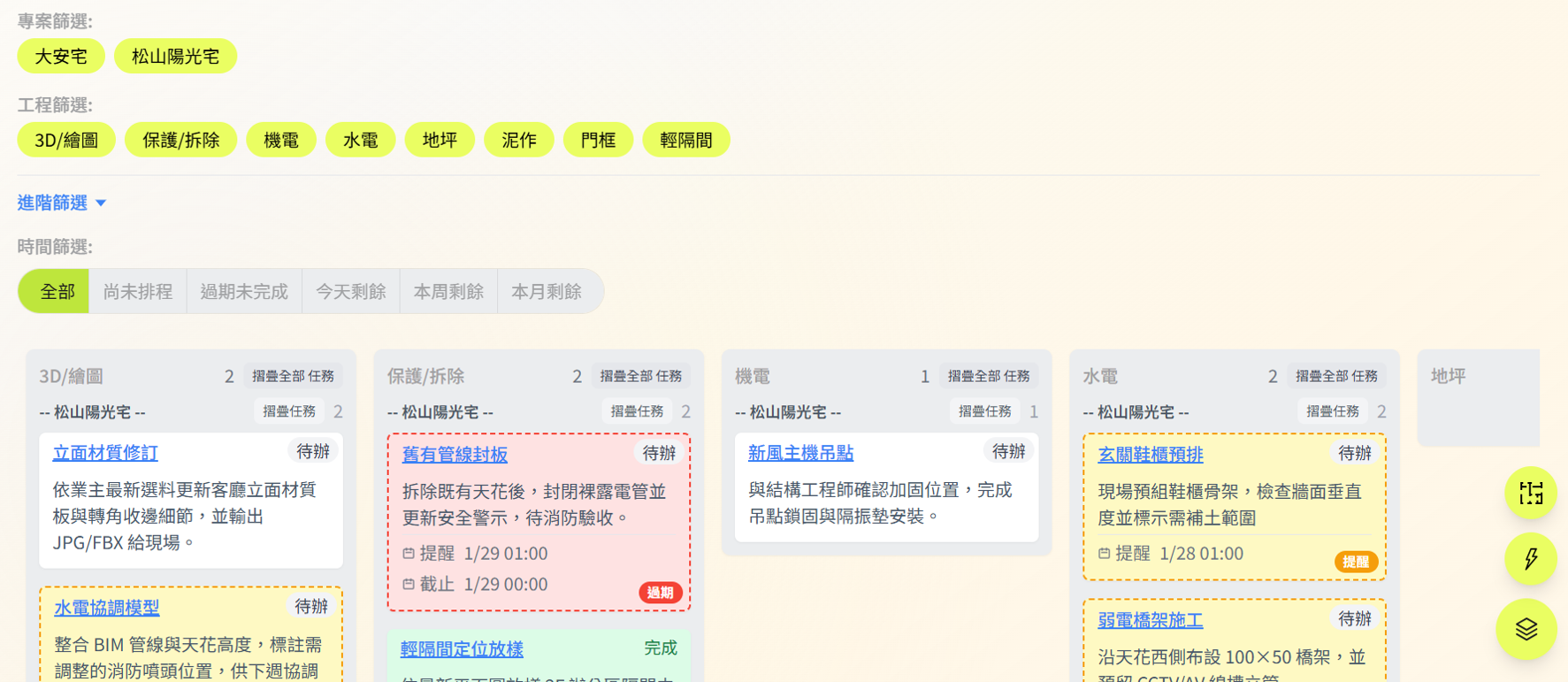Open the 舊有管線封板 task link
The image size is (1568, 682).
[455, 455]
